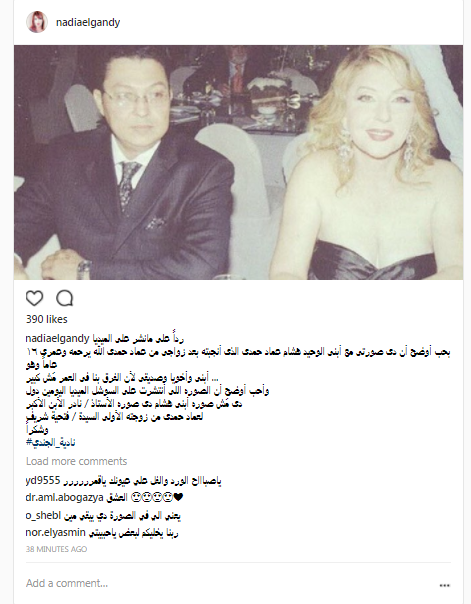Click the Arabic hashtag in the caption

[x=50, y=443]
